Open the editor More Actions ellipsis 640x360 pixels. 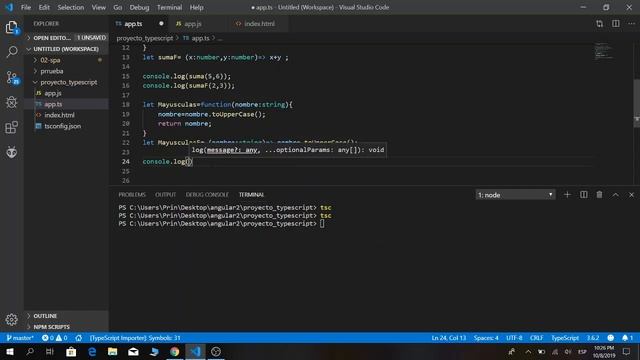pos(631,24)
